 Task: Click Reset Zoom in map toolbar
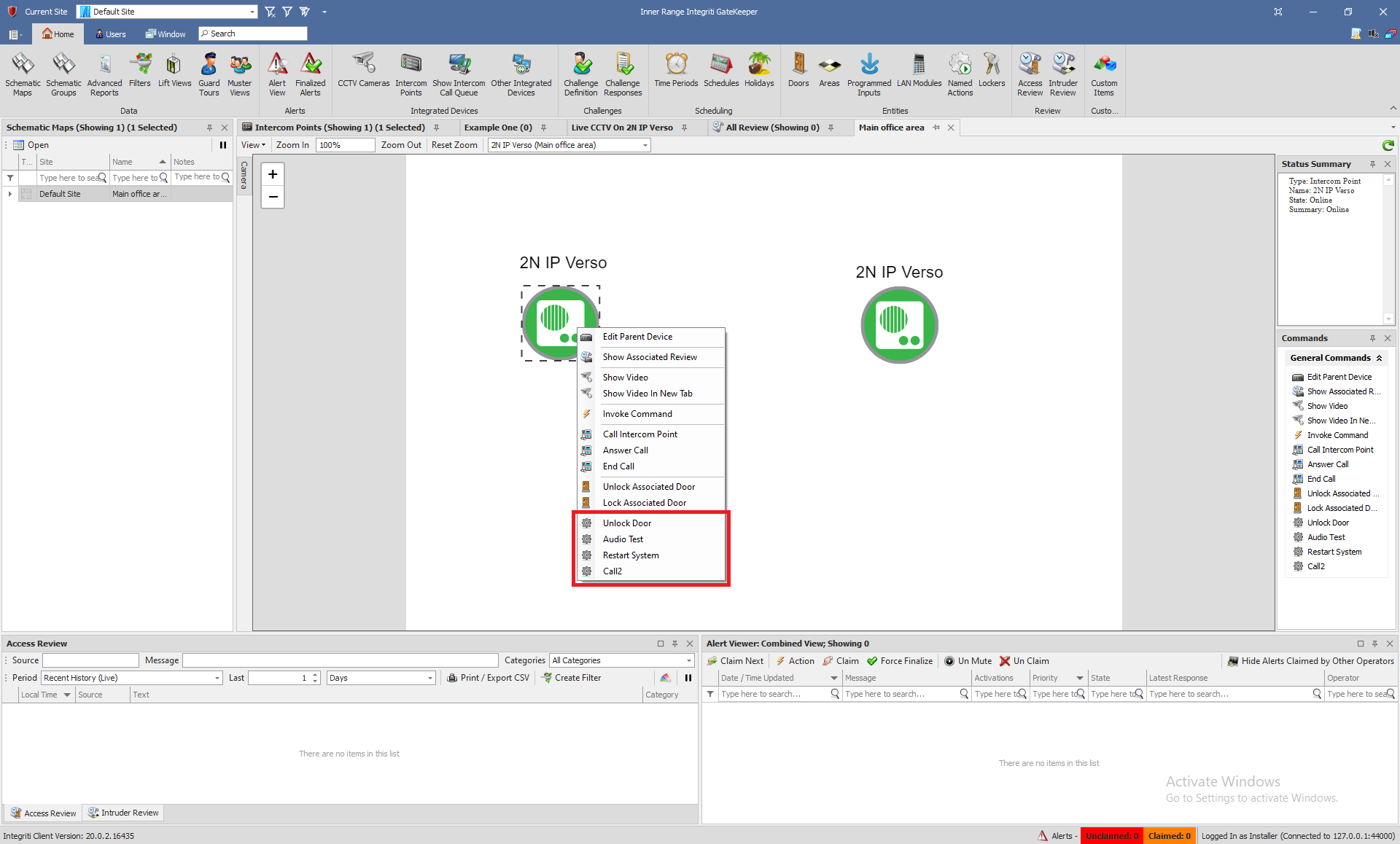454,145
